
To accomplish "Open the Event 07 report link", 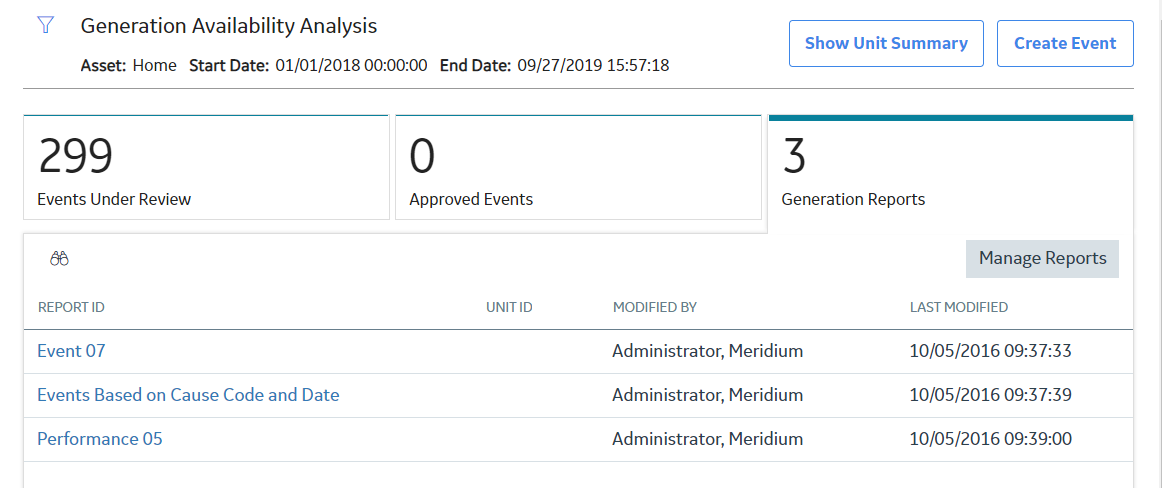I will click(x=71, y=351).
